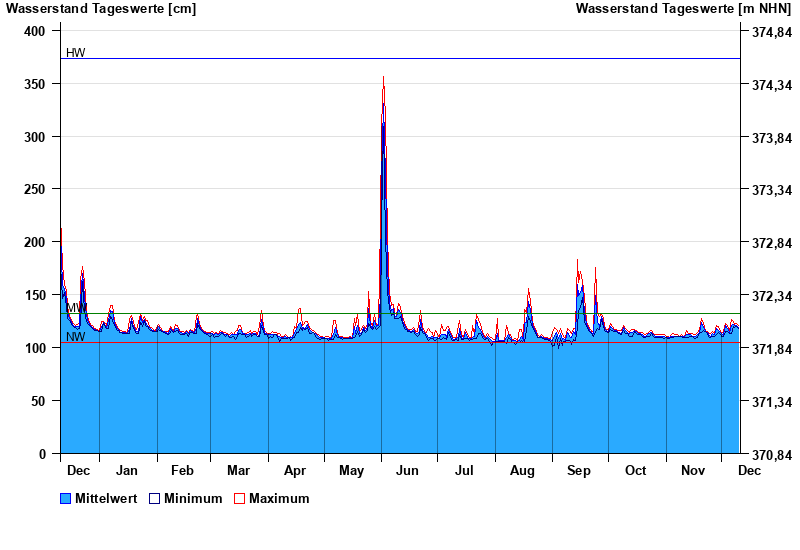The width and height of the screenshot is (800, 550).
Task: Click the Sep month label on the x-axis
Action: [x=579, y=470]
